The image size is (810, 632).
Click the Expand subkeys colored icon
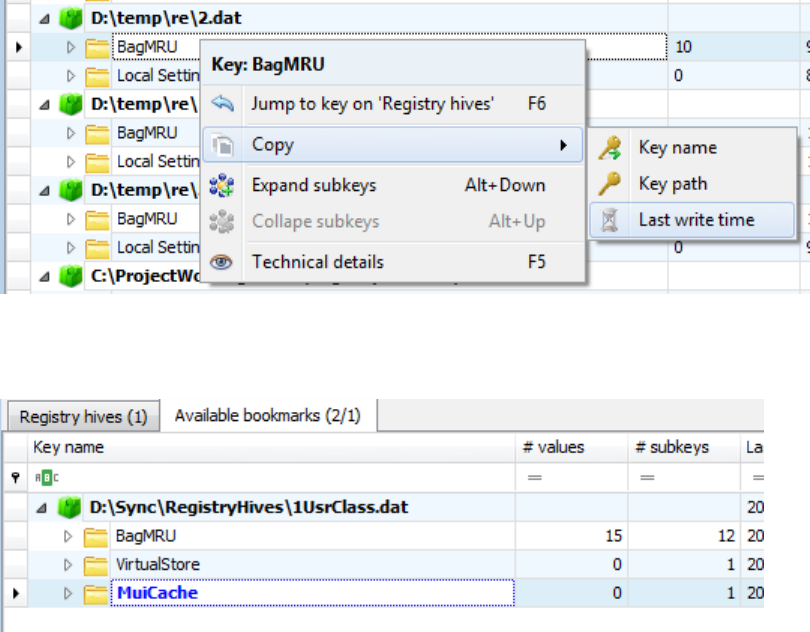(222, 186)
